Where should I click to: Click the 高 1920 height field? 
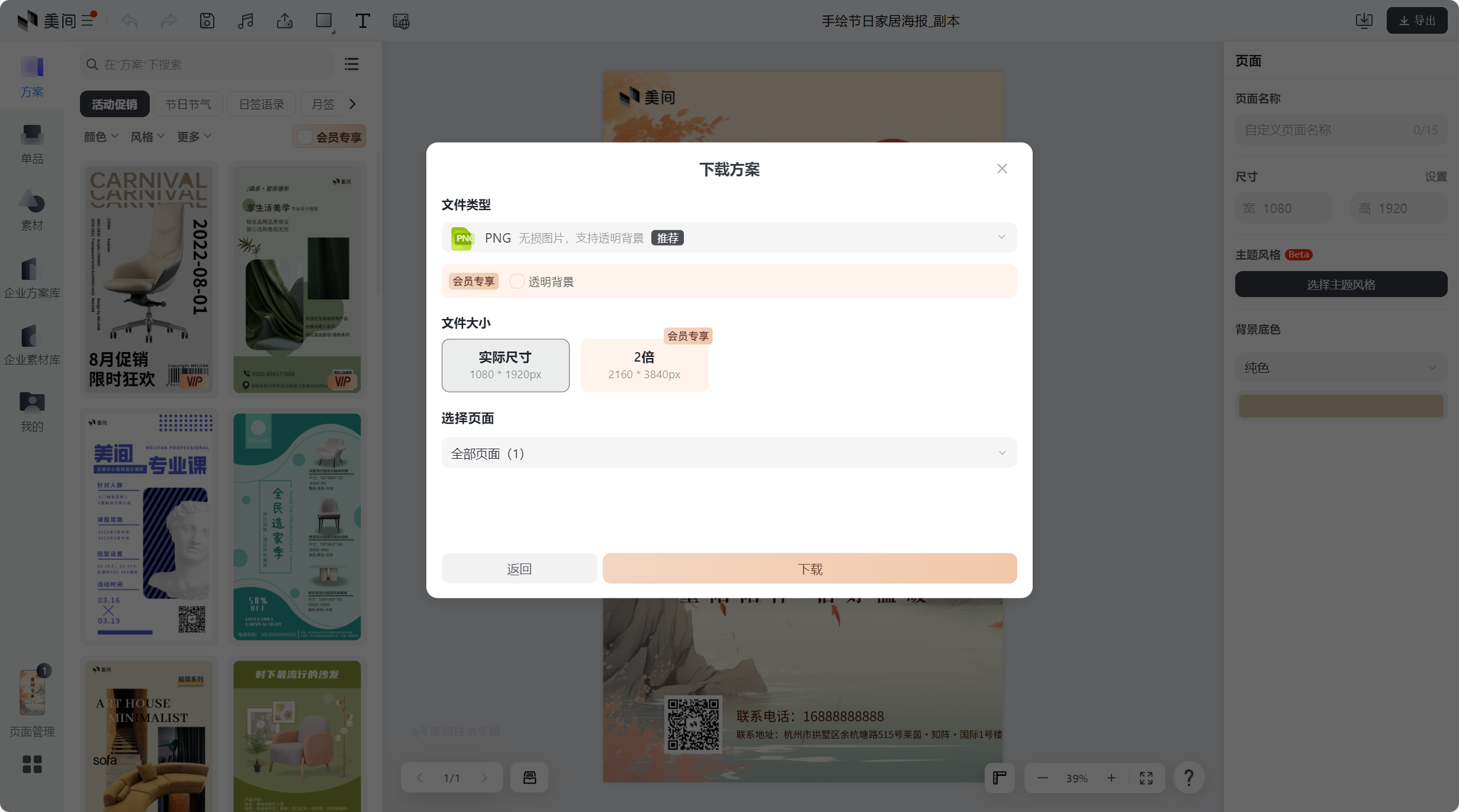pos(1399,208)
